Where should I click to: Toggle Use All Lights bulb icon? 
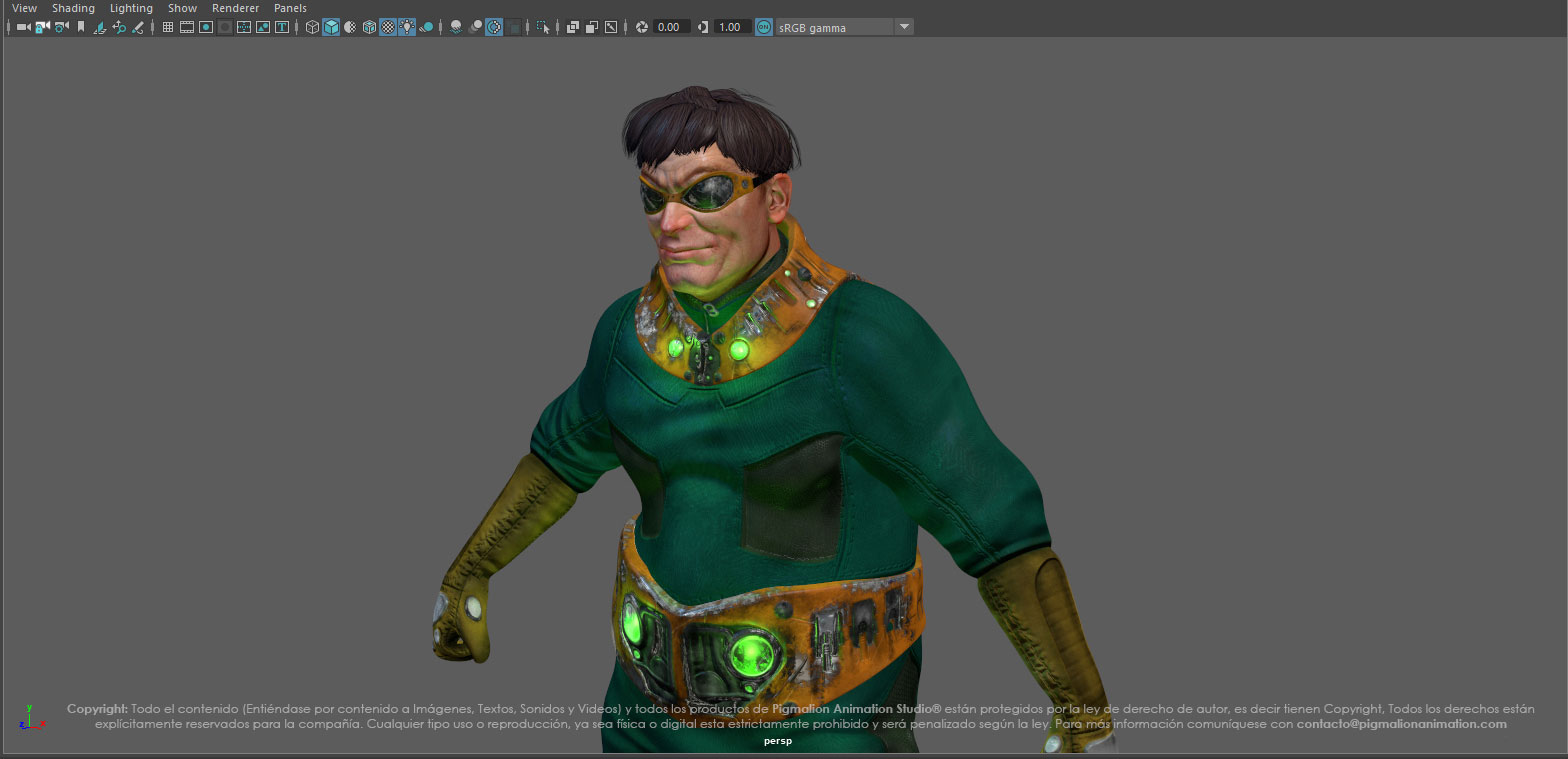(407, 27)
